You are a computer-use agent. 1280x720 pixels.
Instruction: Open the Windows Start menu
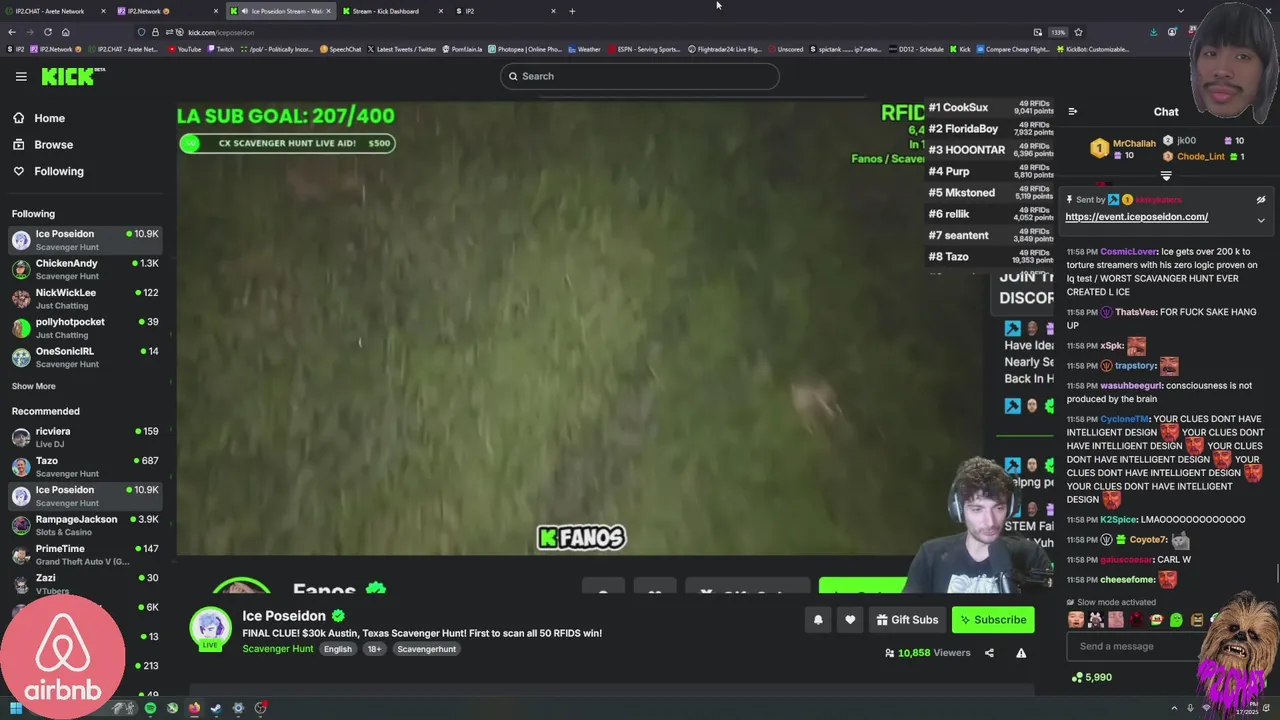[15, 708]
